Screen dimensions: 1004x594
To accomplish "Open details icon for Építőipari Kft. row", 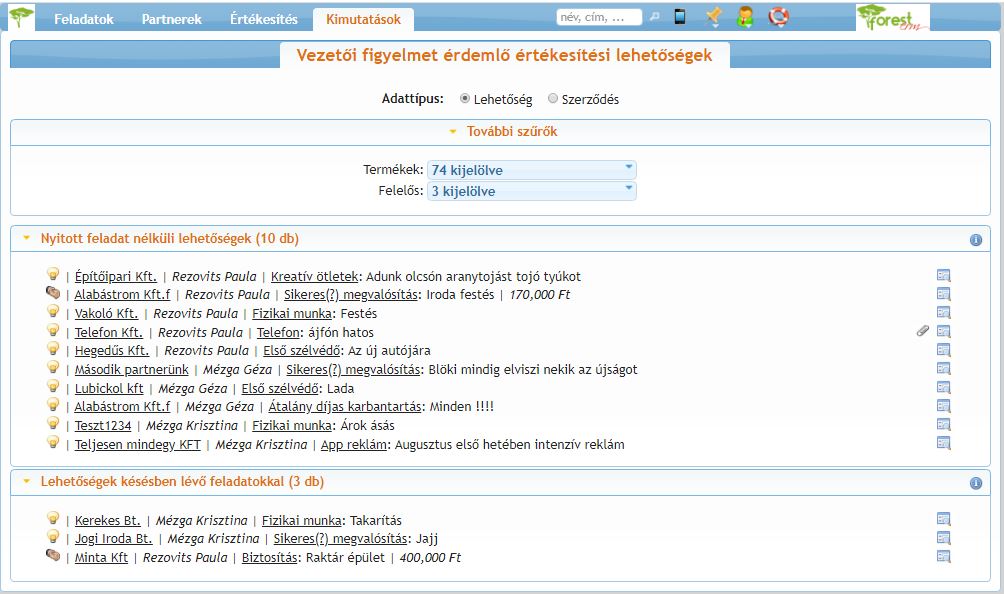I will point(943,276).
